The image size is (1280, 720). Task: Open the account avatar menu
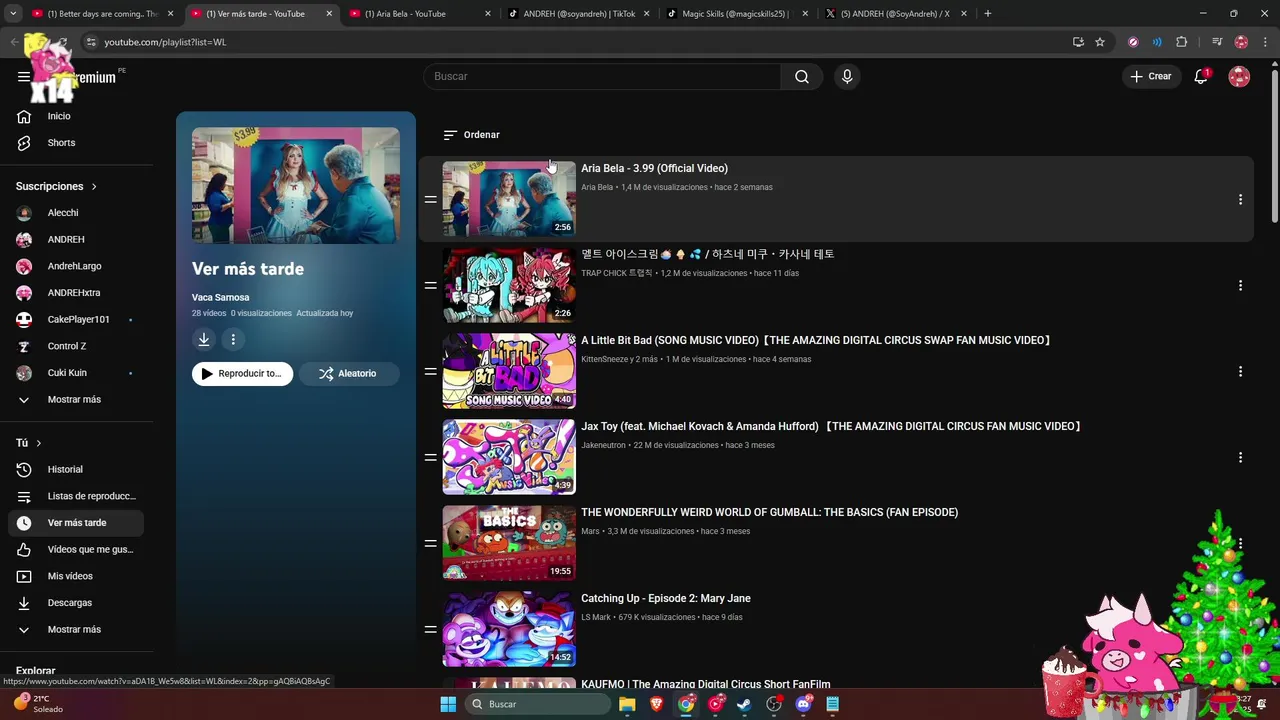(1239, 76)
